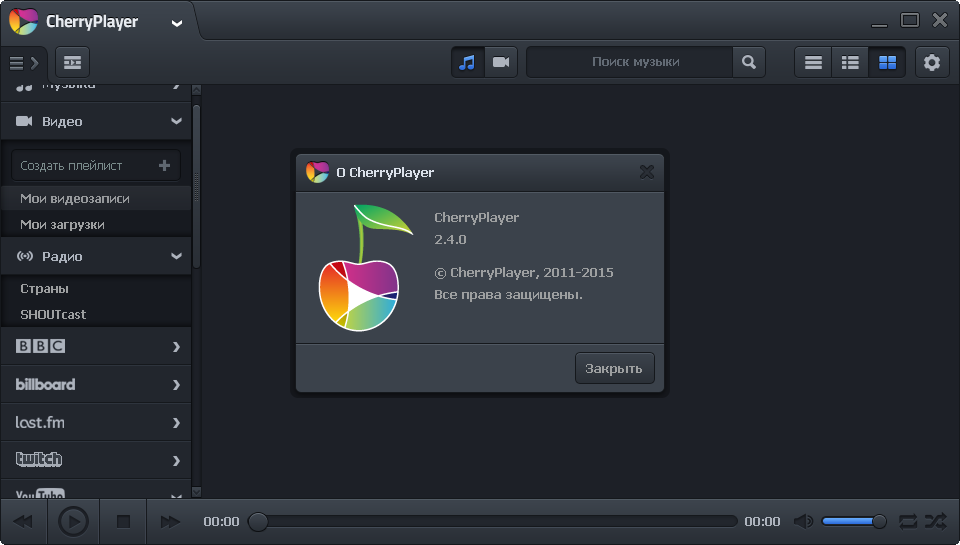Click the 'Закрыть' button
The height and width of the screenshot is (545, 960).
(615, 368)
